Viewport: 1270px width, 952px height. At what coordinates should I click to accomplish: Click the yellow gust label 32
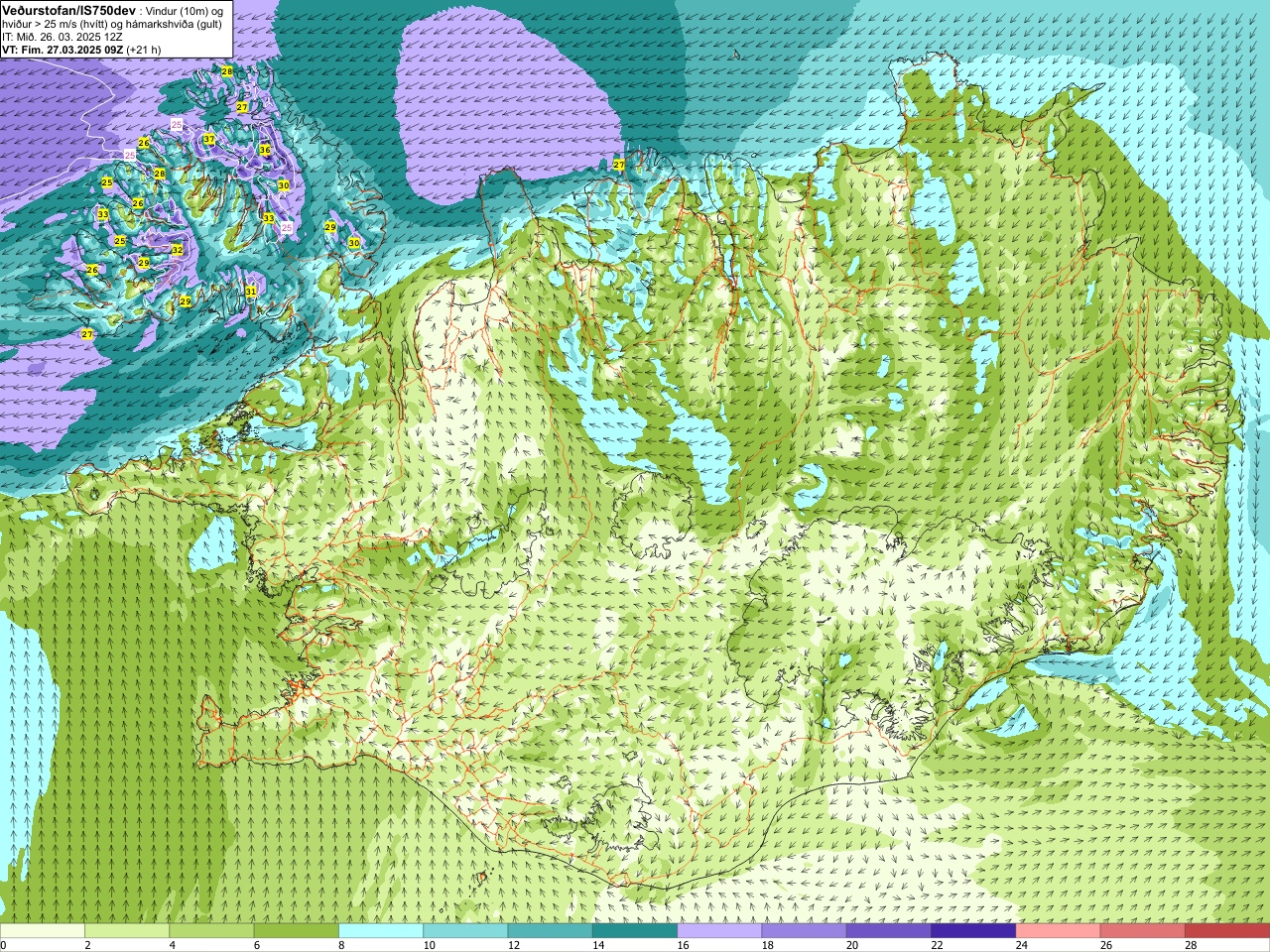click(x=177, y=250)
